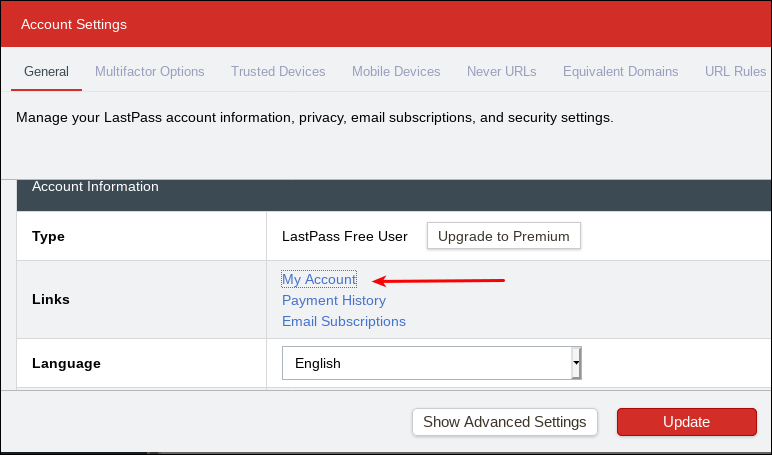The image size is (772, 455).
Task: Go to Trusted Devices tab
Action: pyautogui.click(x=278, y=72)
